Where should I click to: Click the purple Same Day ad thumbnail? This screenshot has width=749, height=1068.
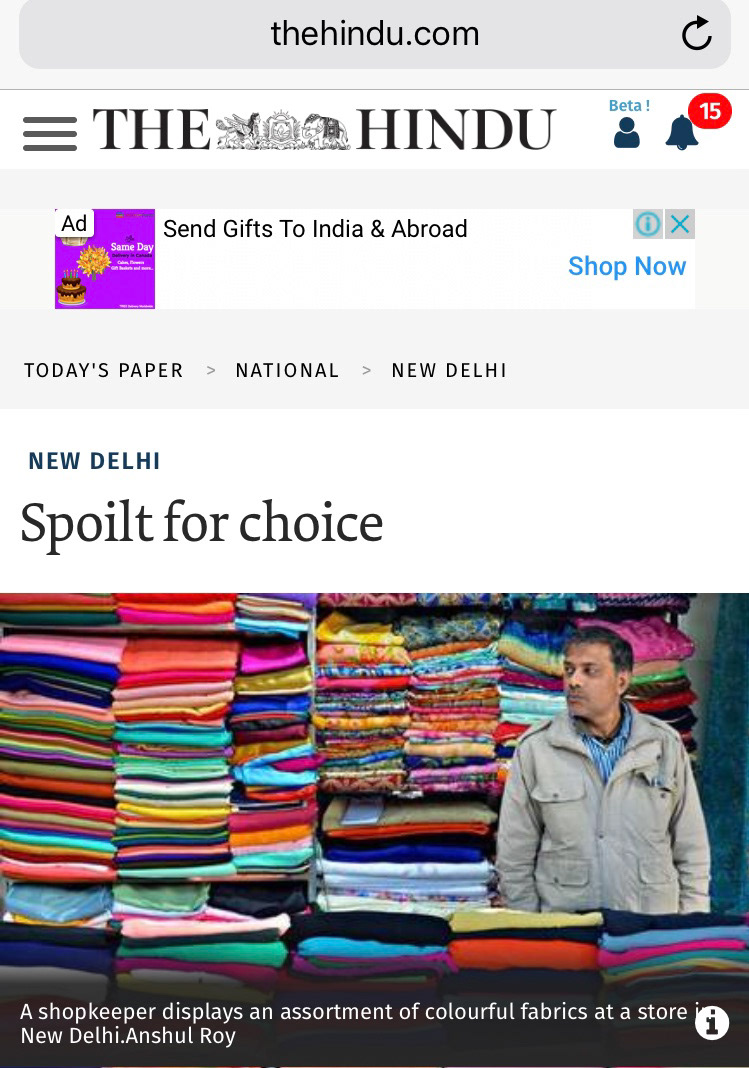105,259
